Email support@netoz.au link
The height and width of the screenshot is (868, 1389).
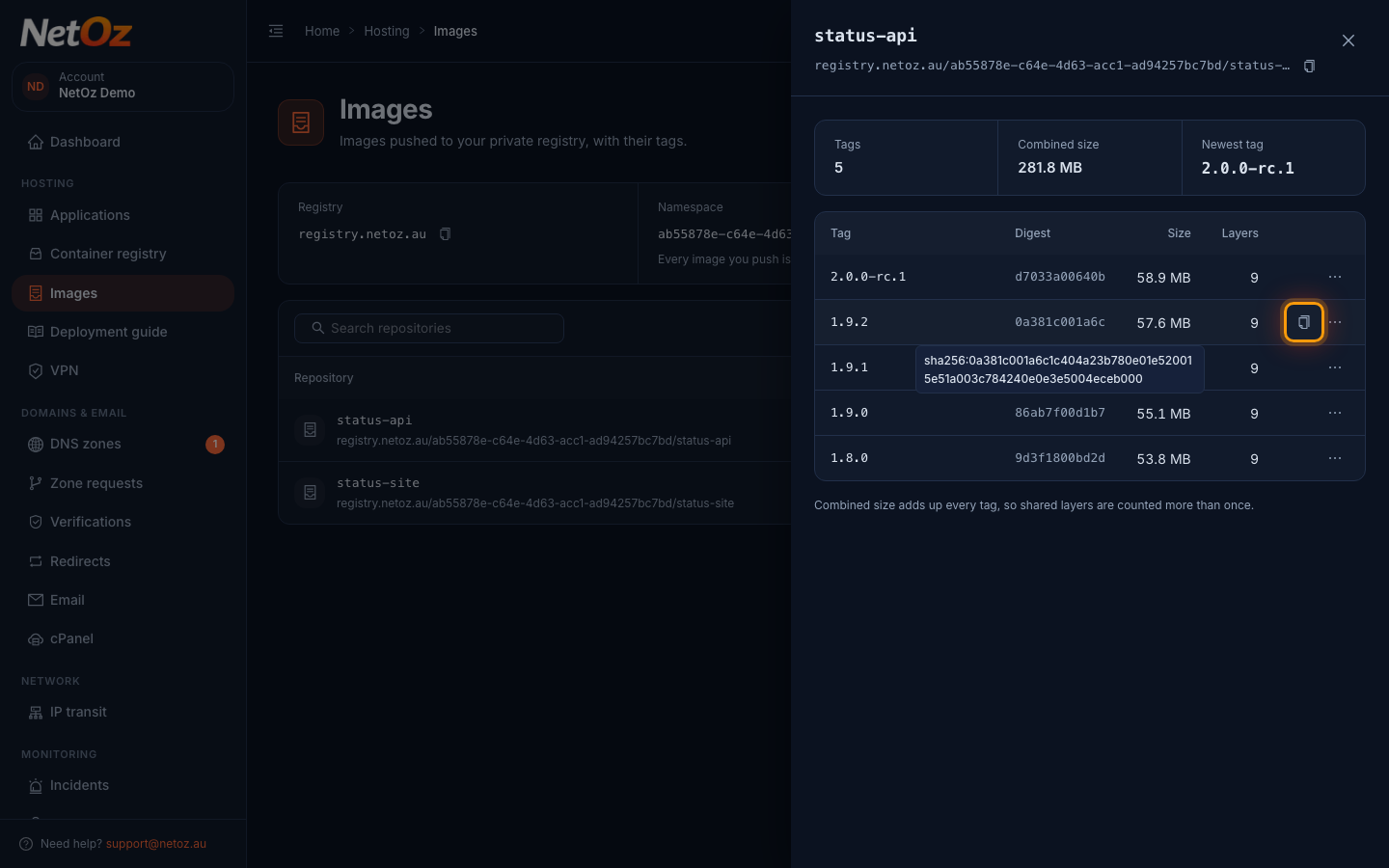(x=156, y=844)
